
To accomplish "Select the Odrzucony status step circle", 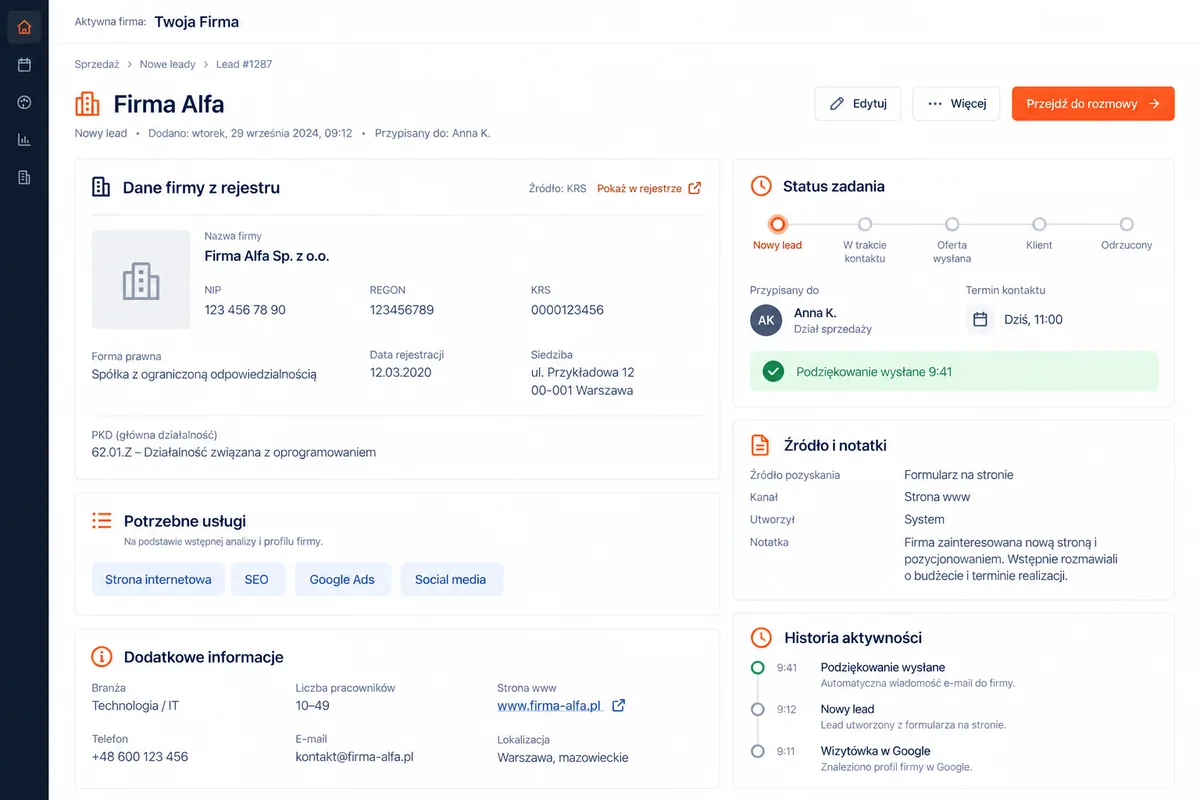I will pos(1127,224).
